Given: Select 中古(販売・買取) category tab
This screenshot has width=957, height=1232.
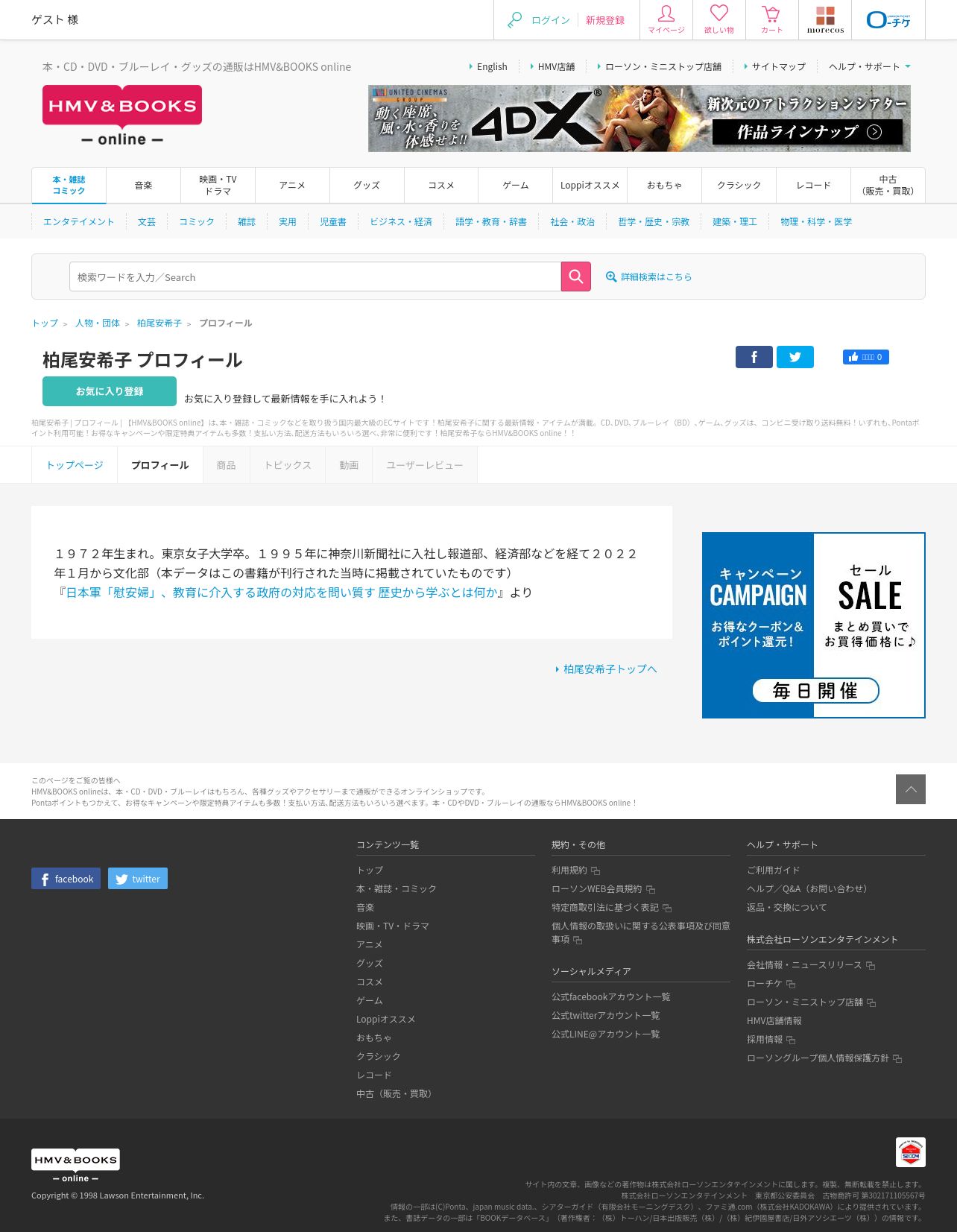Looking at the screenshot, I should 888,185.
